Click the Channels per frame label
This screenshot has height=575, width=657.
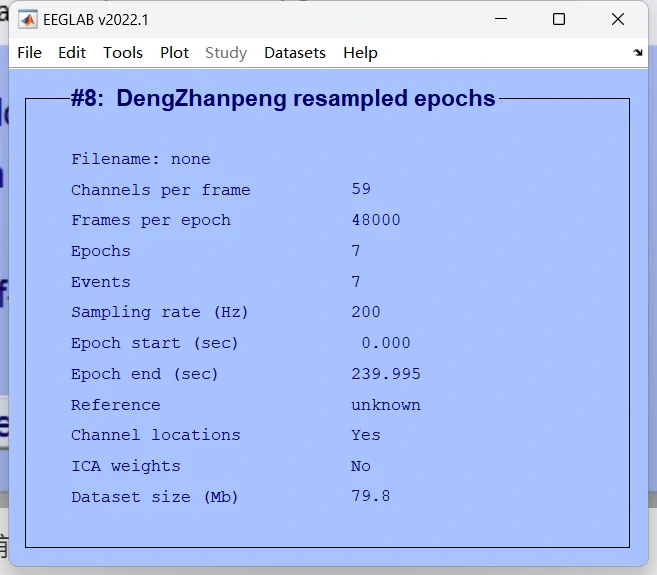tap(160, 190)
